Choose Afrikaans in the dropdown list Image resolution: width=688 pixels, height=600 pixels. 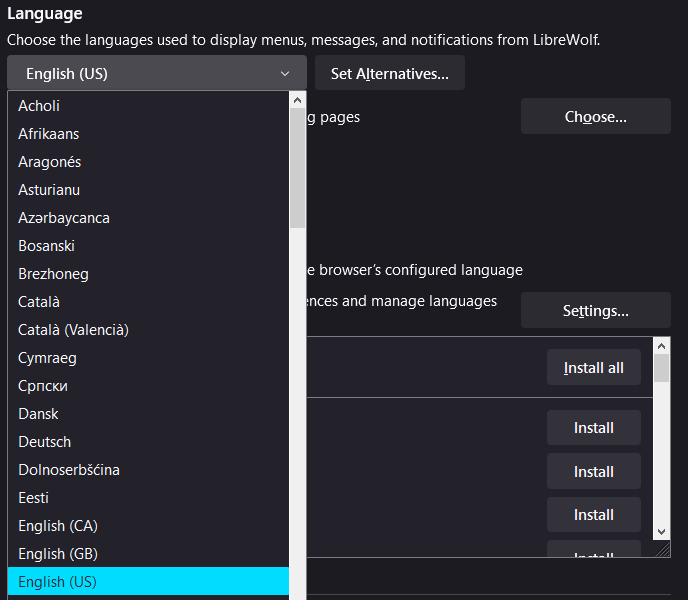(49, 134)
